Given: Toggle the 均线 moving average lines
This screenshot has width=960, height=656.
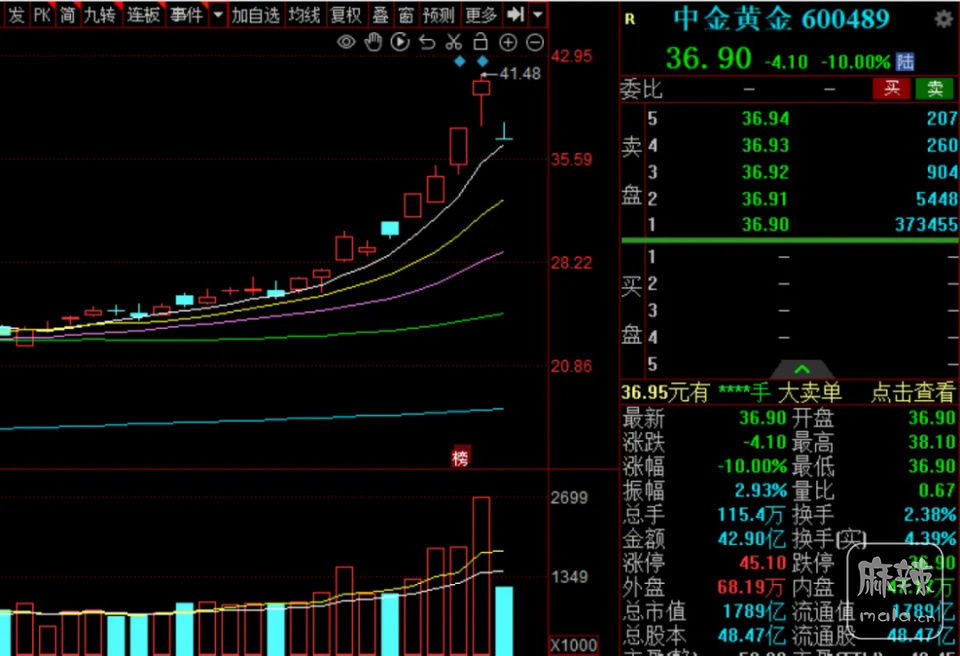Looking at the screenshot, I should click(304, 14).
